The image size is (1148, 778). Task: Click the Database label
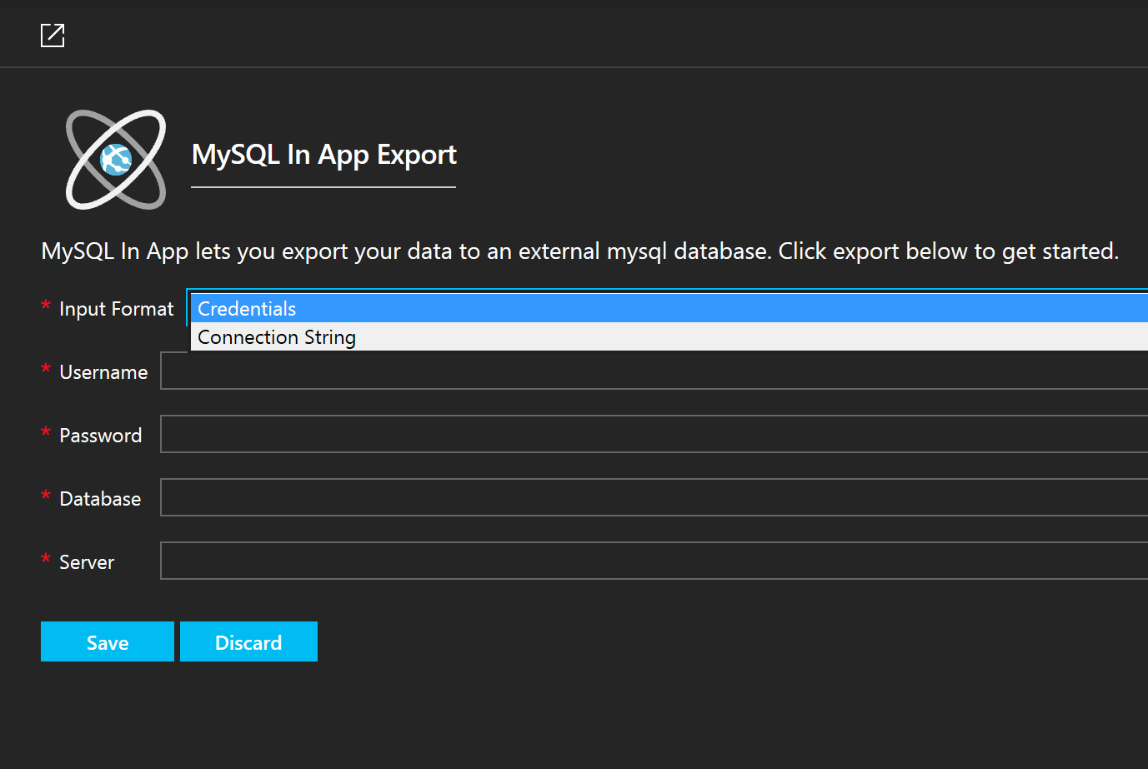[100, 499]
